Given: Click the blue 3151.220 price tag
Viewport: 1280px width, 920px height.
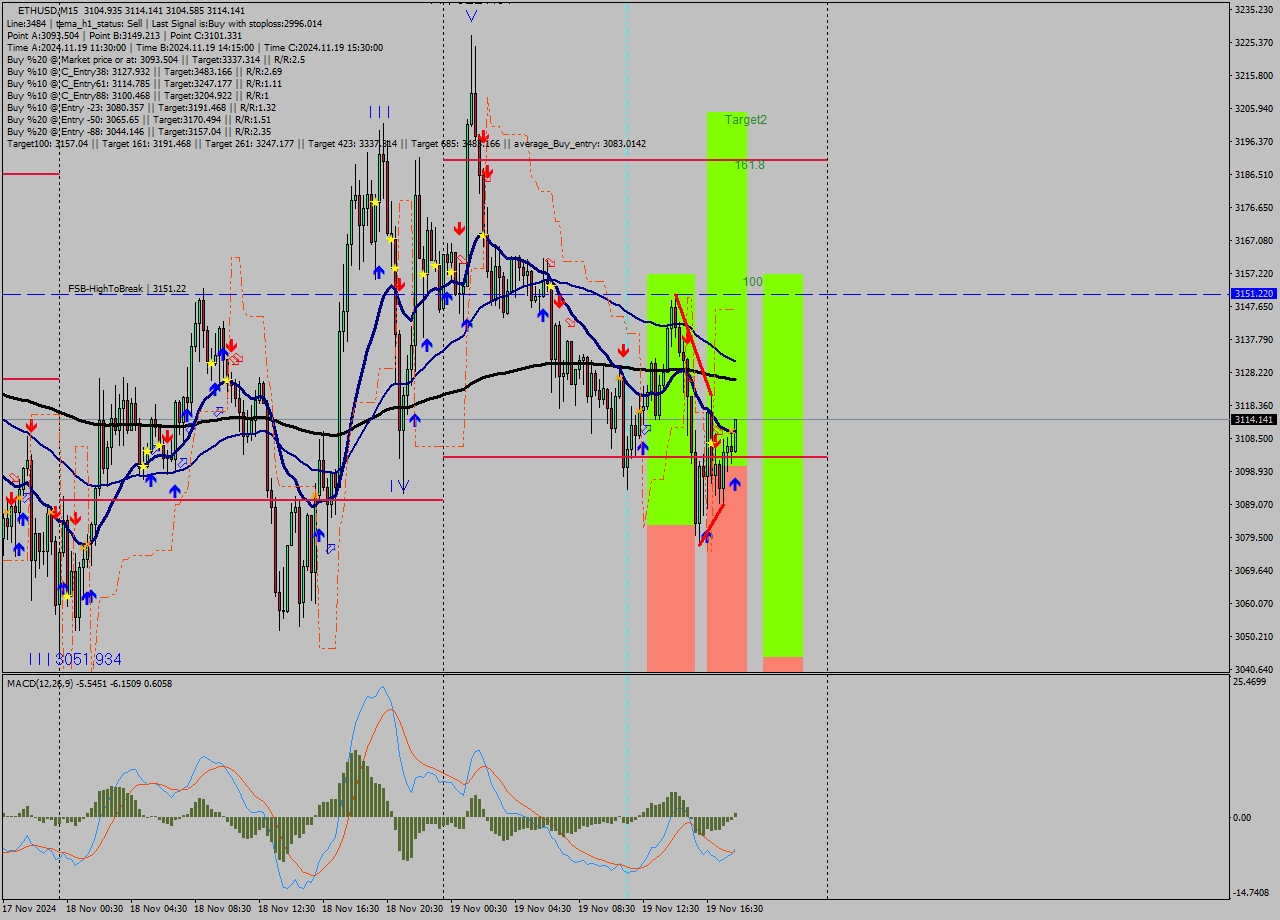Looking at the screenshot, I should [1254, 294].
